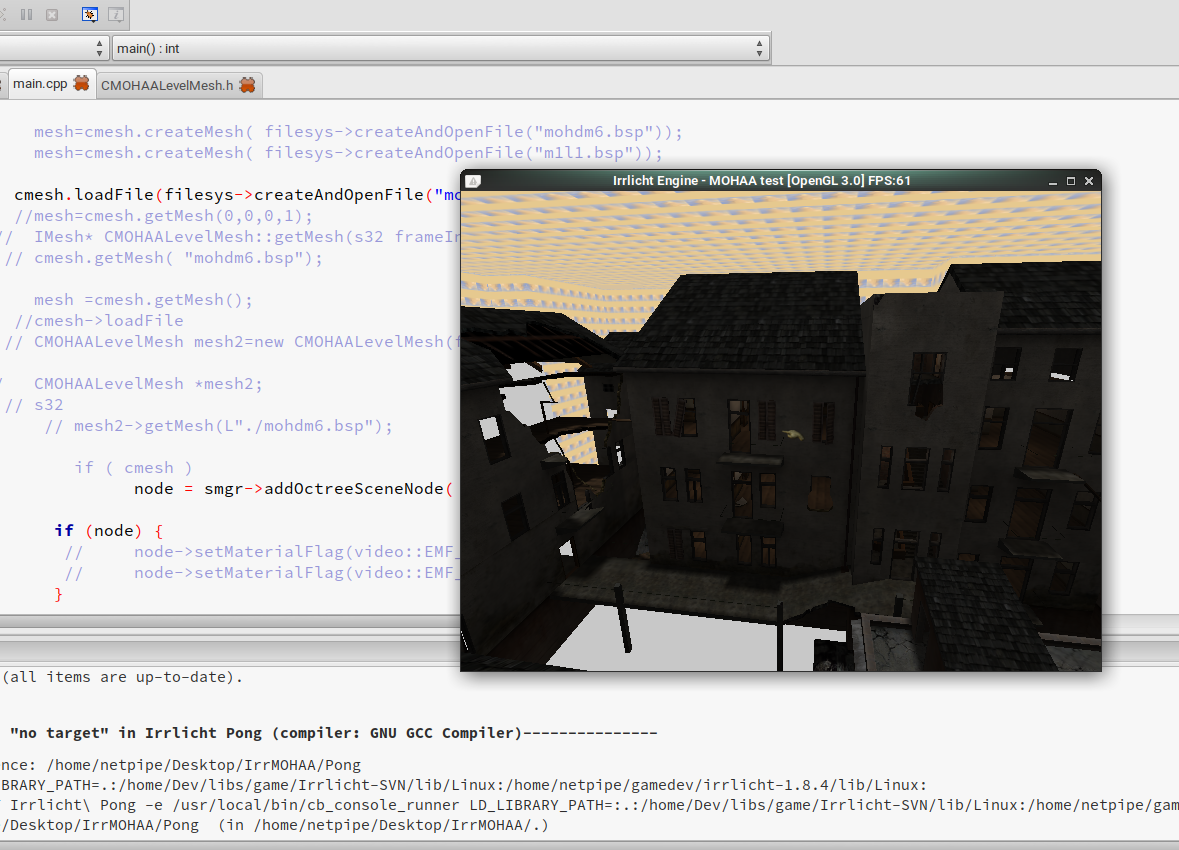Click the '"no target" in Irrlicht Pong' build log line
This screenshot has width=1179, height=850.
coord(334,733)
